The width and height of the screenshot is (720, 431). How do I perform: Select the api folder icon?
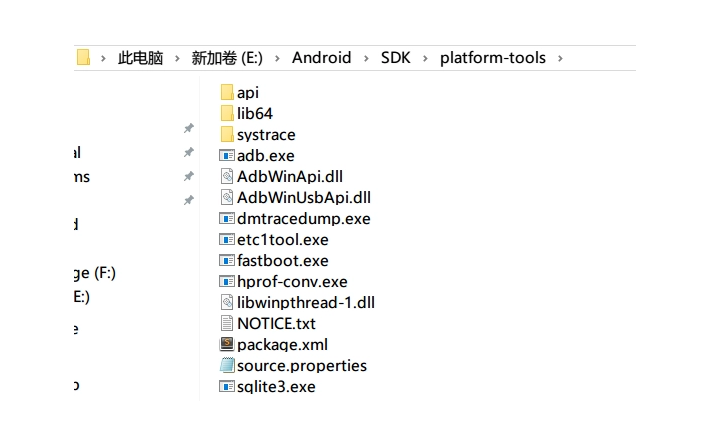[x=227, y=92]
